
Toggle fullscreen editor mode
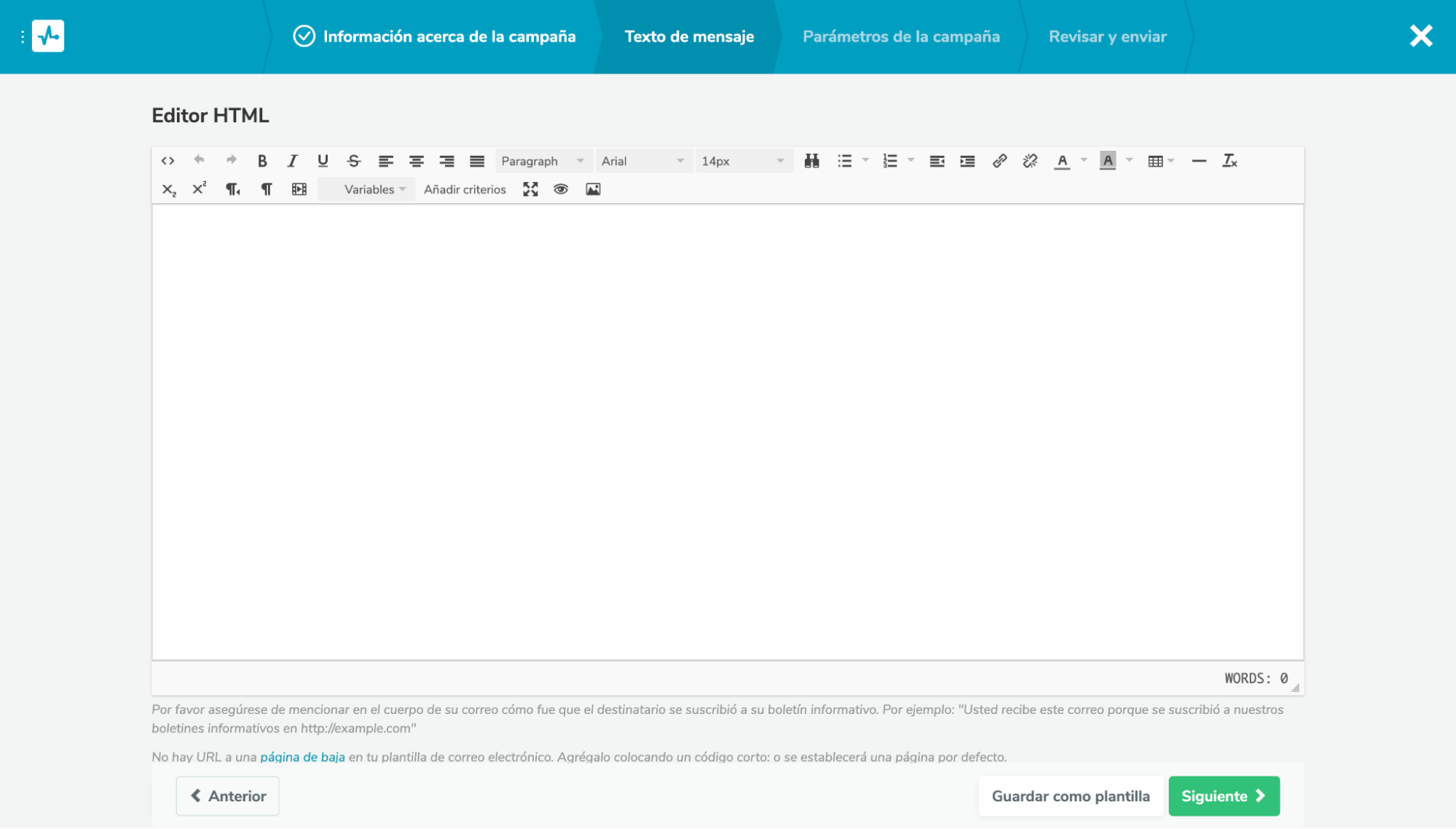click(530, 189)
